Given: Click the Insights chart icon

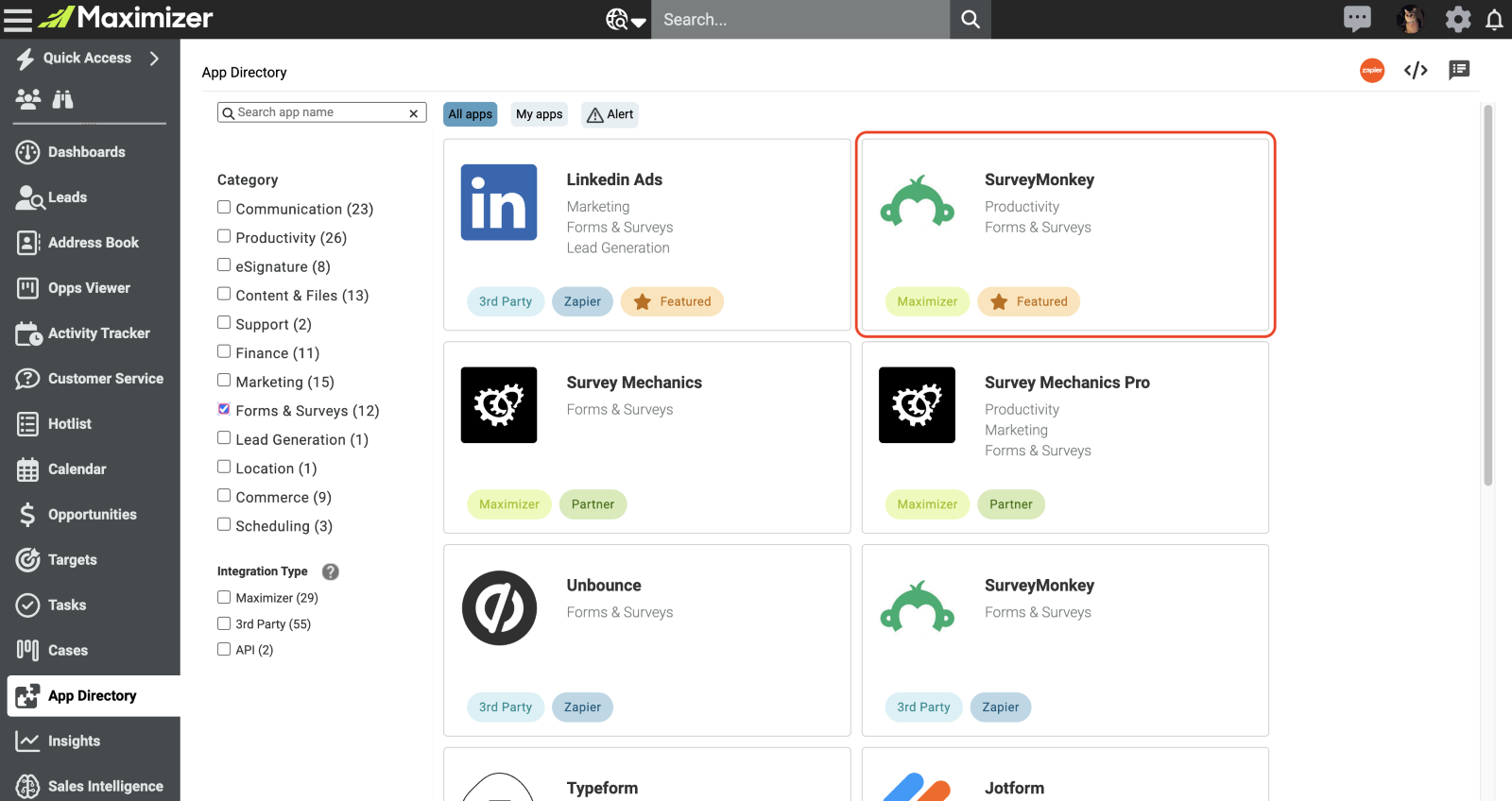Looking at the screenshot, I should tap(27, 741).
